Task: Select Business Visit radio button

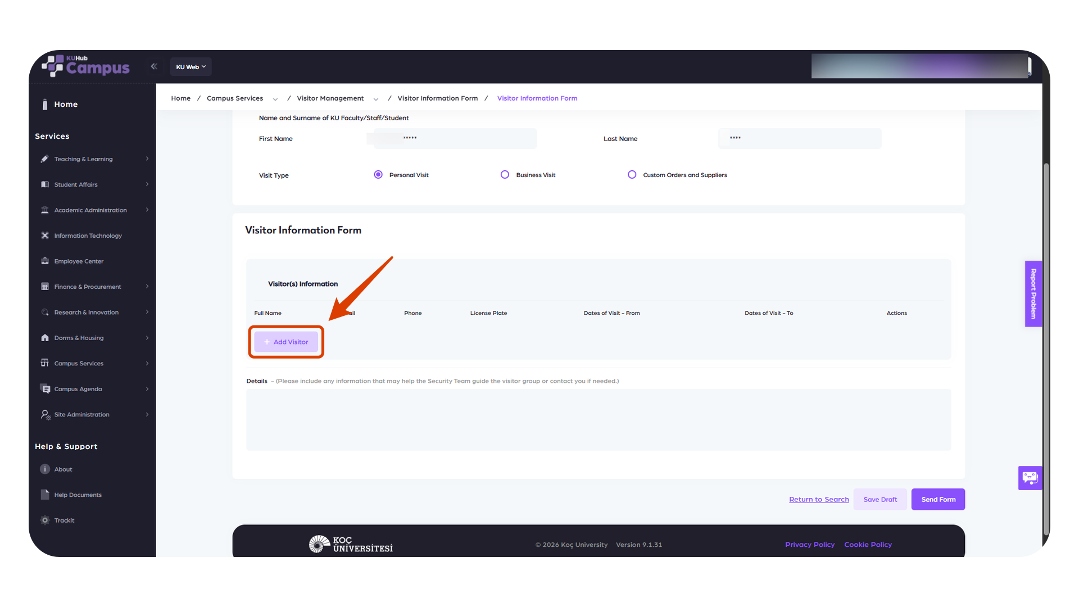Action: (x=504, y=175)
